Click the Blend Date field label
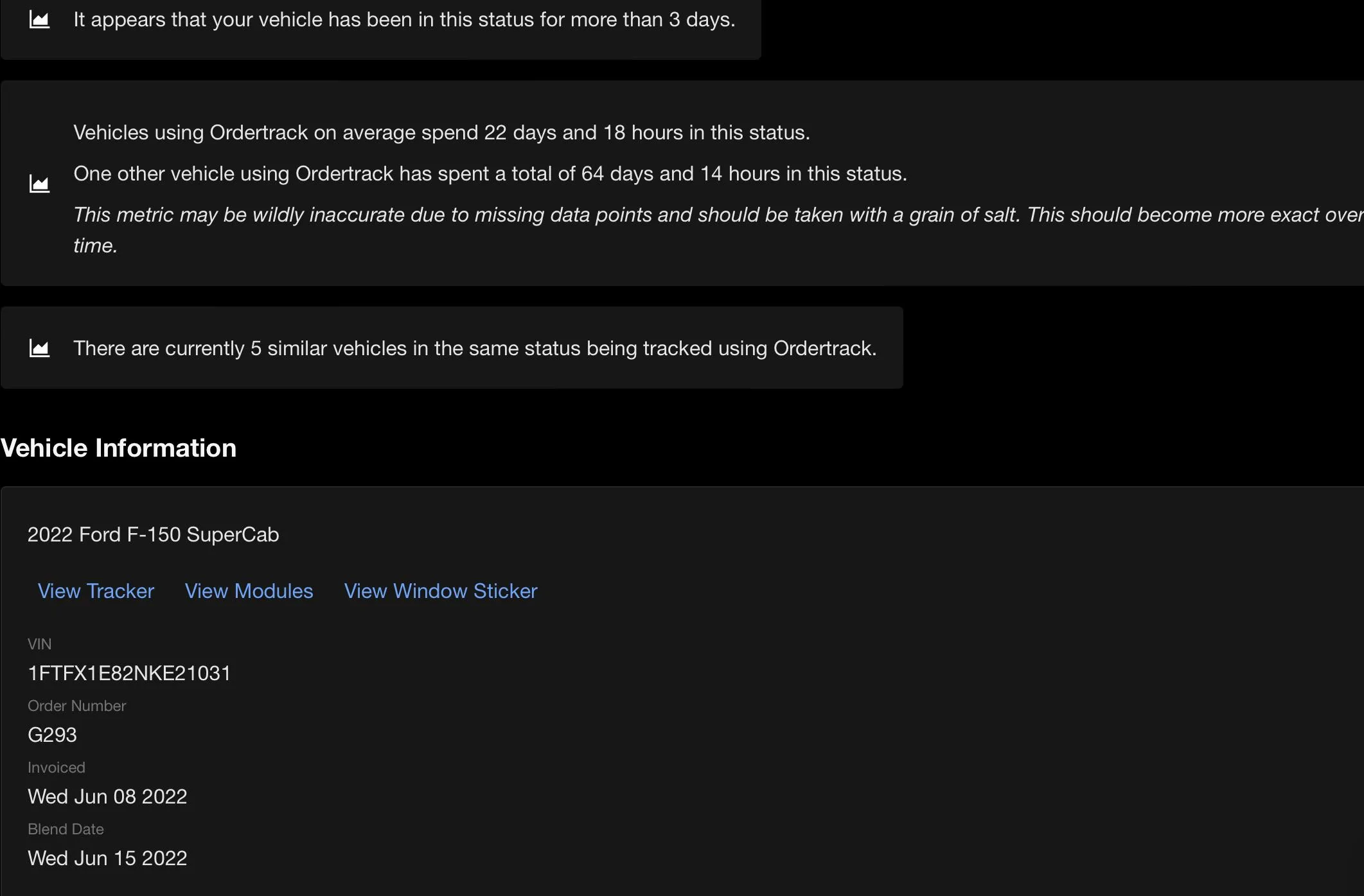This screenshot has height=896, width=1364. pos(66,829)
